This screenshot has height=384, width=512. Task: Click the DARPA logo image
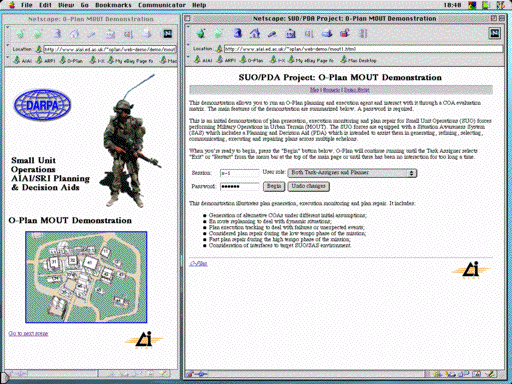42,105
